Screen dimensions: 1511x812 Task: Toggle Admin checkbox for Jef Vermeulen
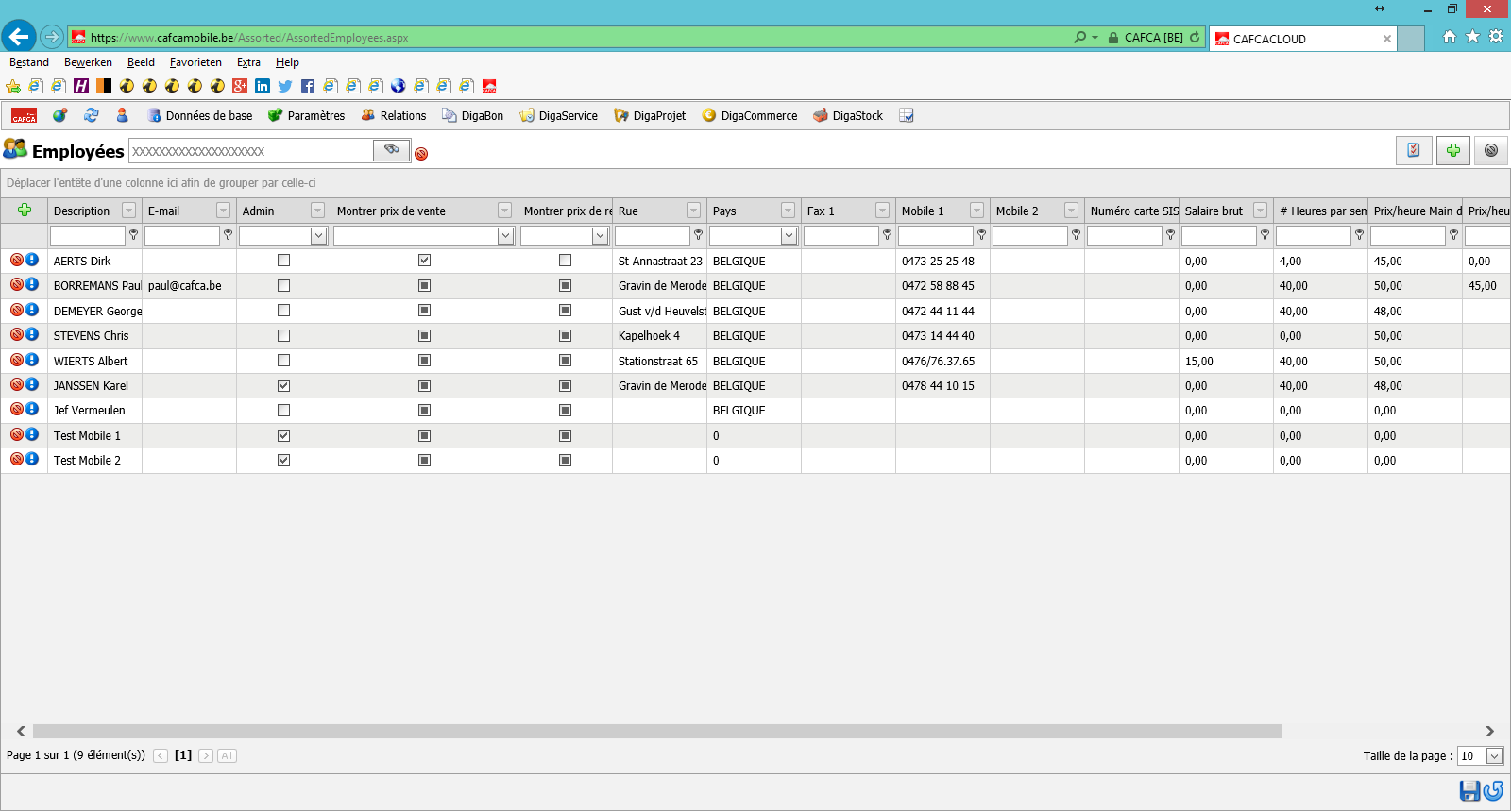pos(283,411)
